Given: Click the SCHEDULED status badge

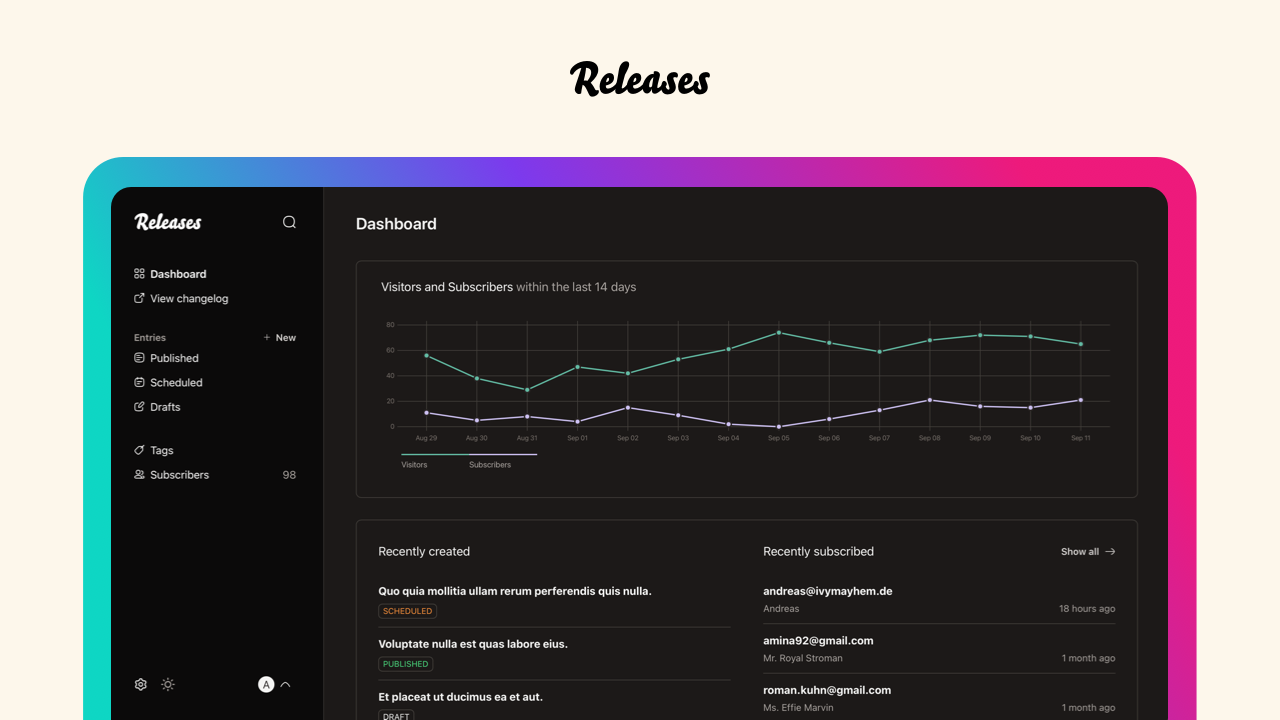Looking at the screenshot, I should [x=407, y=610].
